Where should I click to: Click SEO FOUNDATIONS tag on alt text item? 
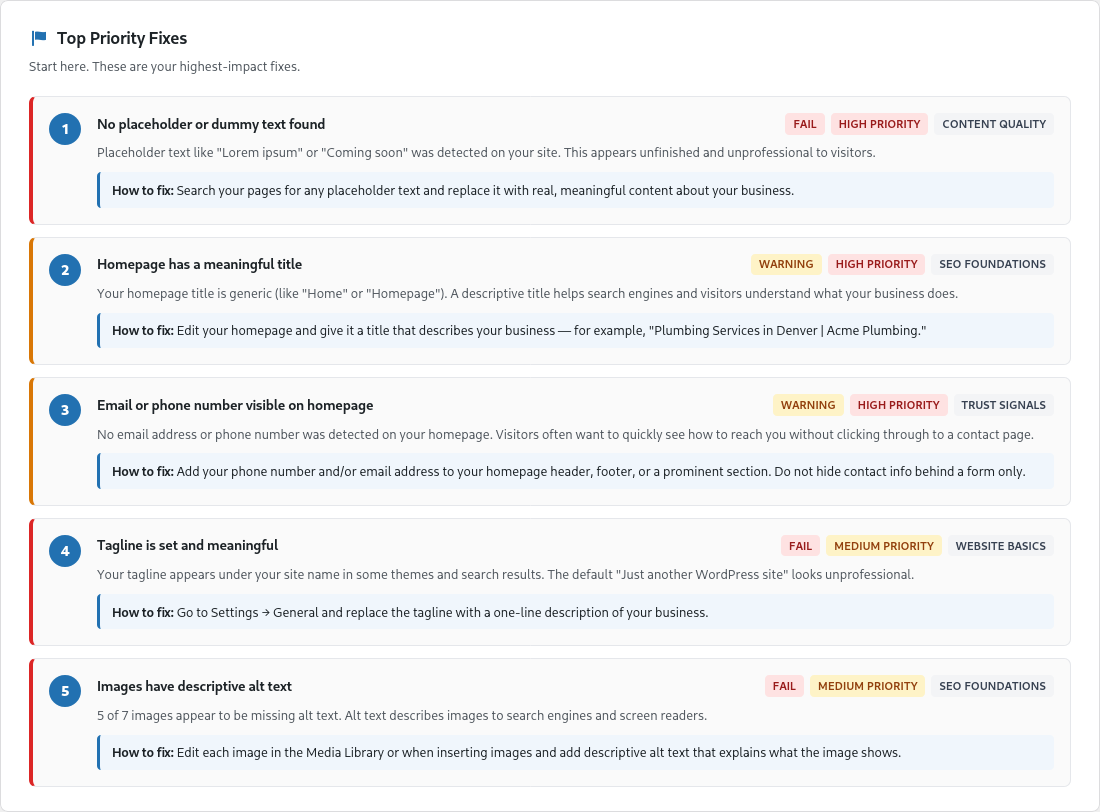pos(992,686)
